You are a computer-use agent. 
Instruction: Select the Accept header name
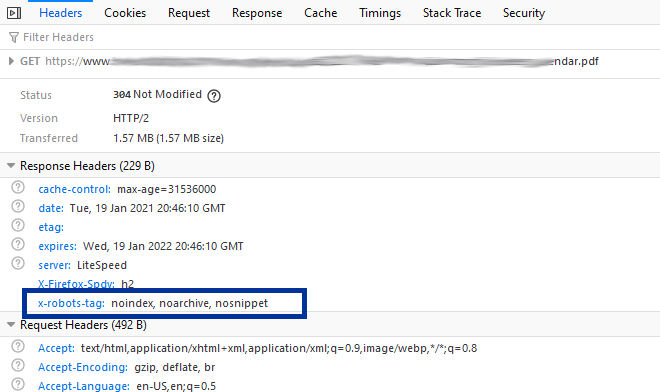(56, 348)
